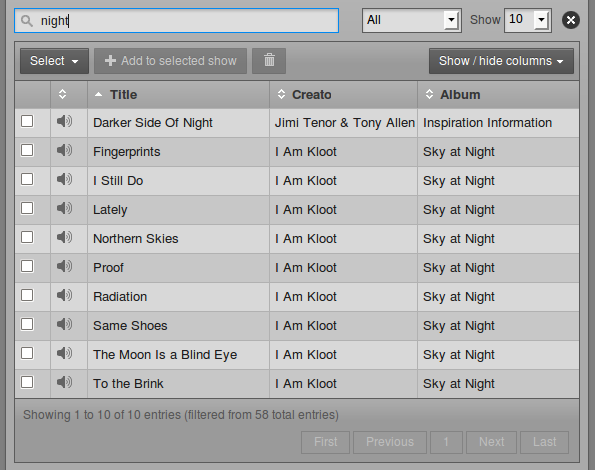Viewport: 595px width, 470px height.
Task: Click the magnifier search icon
Action: tap(27, 21)
